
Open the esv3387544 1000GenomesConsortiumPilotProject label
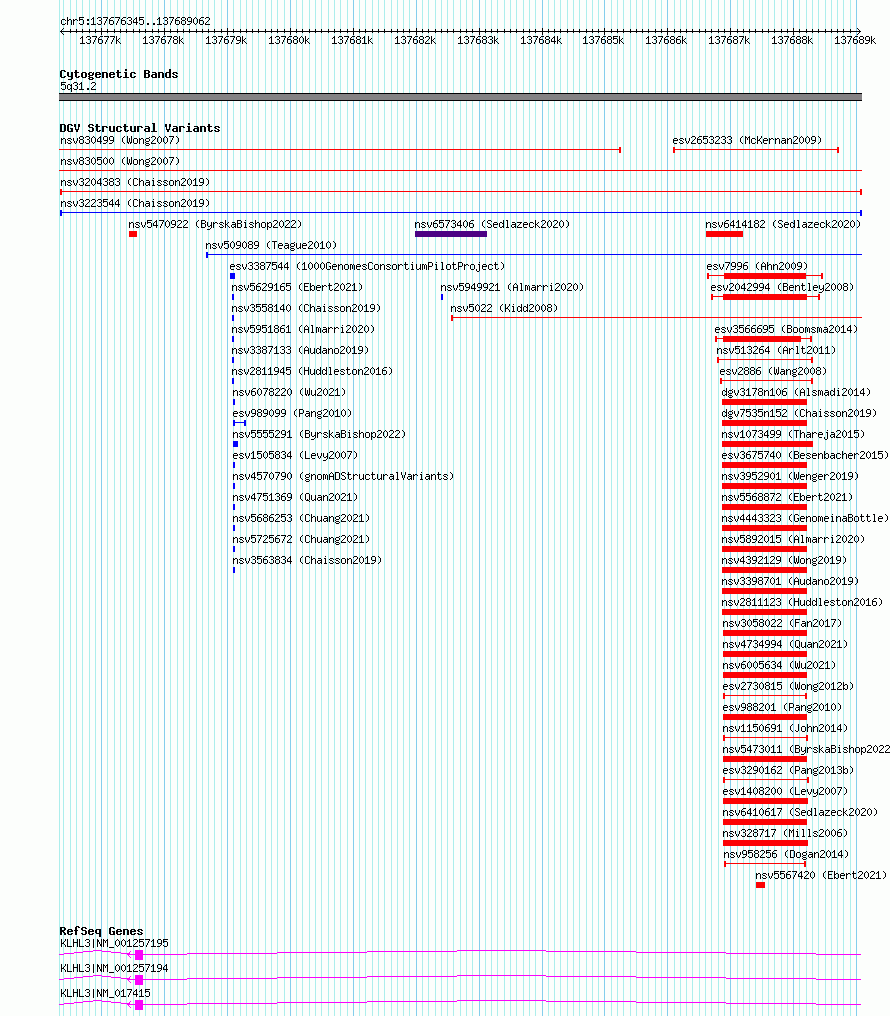coord(367,266)
